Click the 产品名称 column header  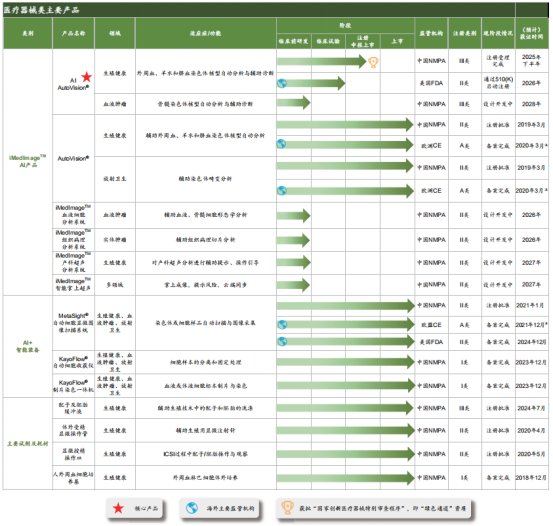click(73, 34)
